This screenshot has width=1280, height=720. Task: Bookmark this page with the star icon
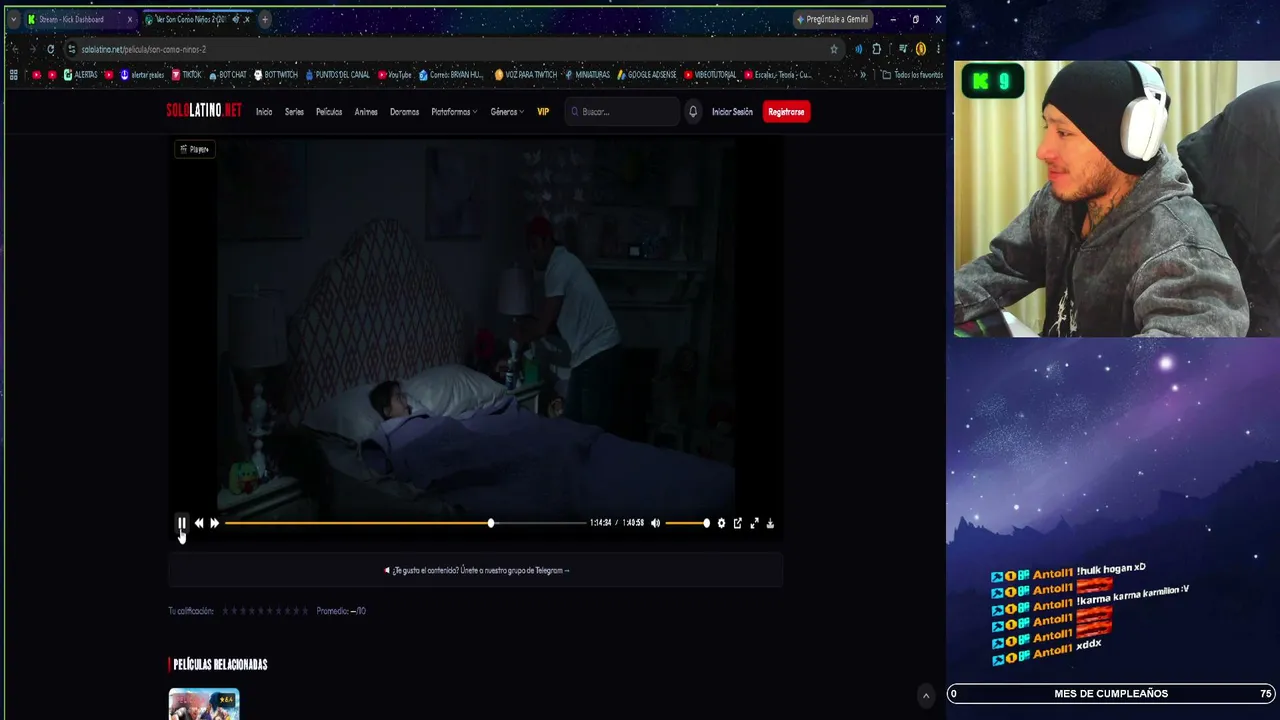(x=834, y=49)
